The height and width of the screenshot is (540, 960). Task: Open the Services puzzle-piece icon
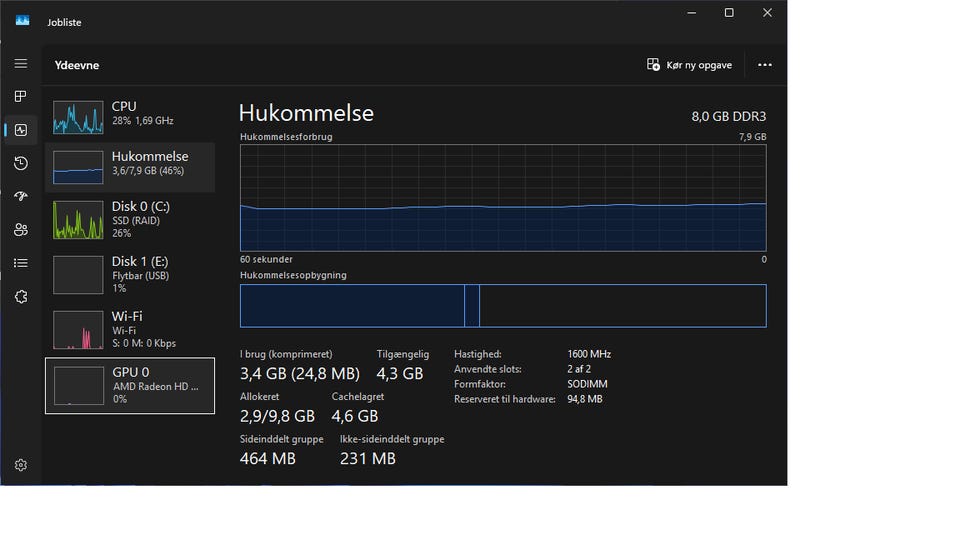click(21, 297)
